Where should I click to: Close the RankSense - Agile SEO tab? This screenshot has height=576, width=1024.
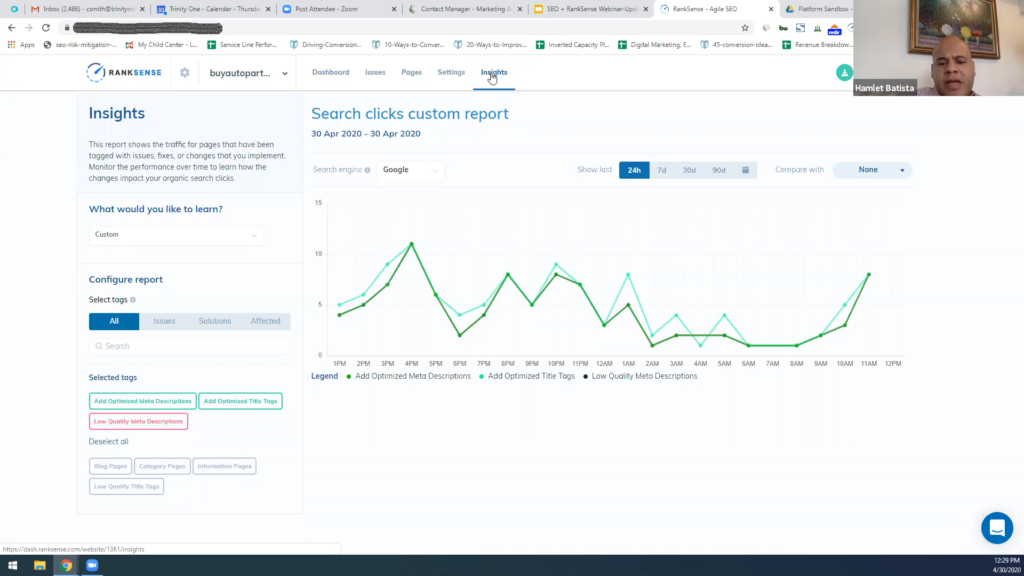click(771, 9)
